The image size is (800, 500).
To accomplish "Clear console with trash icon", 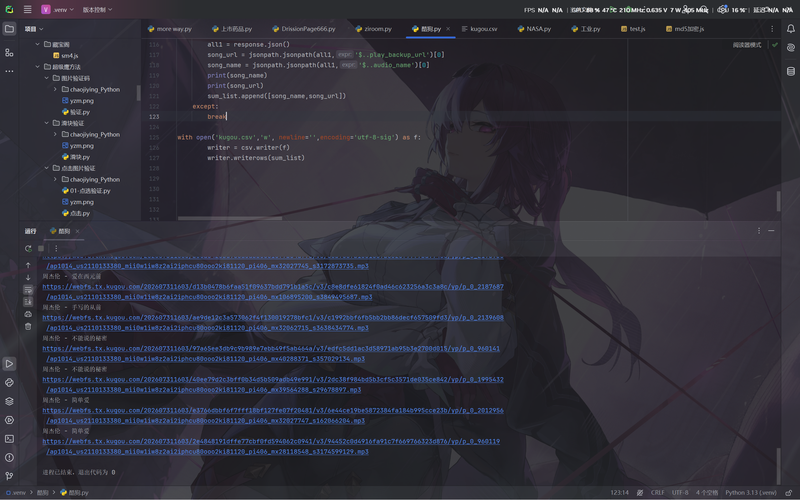I will click(28, 326).
